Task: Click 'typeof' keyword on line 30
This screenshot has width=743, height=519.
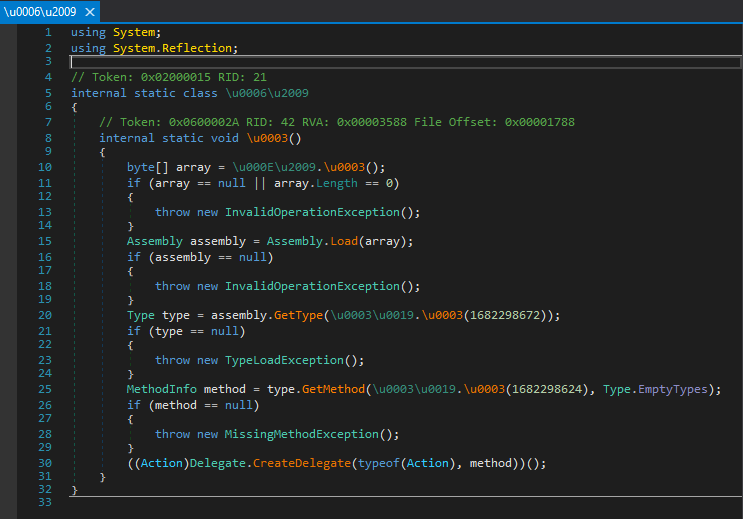Action: click(379, 463)
